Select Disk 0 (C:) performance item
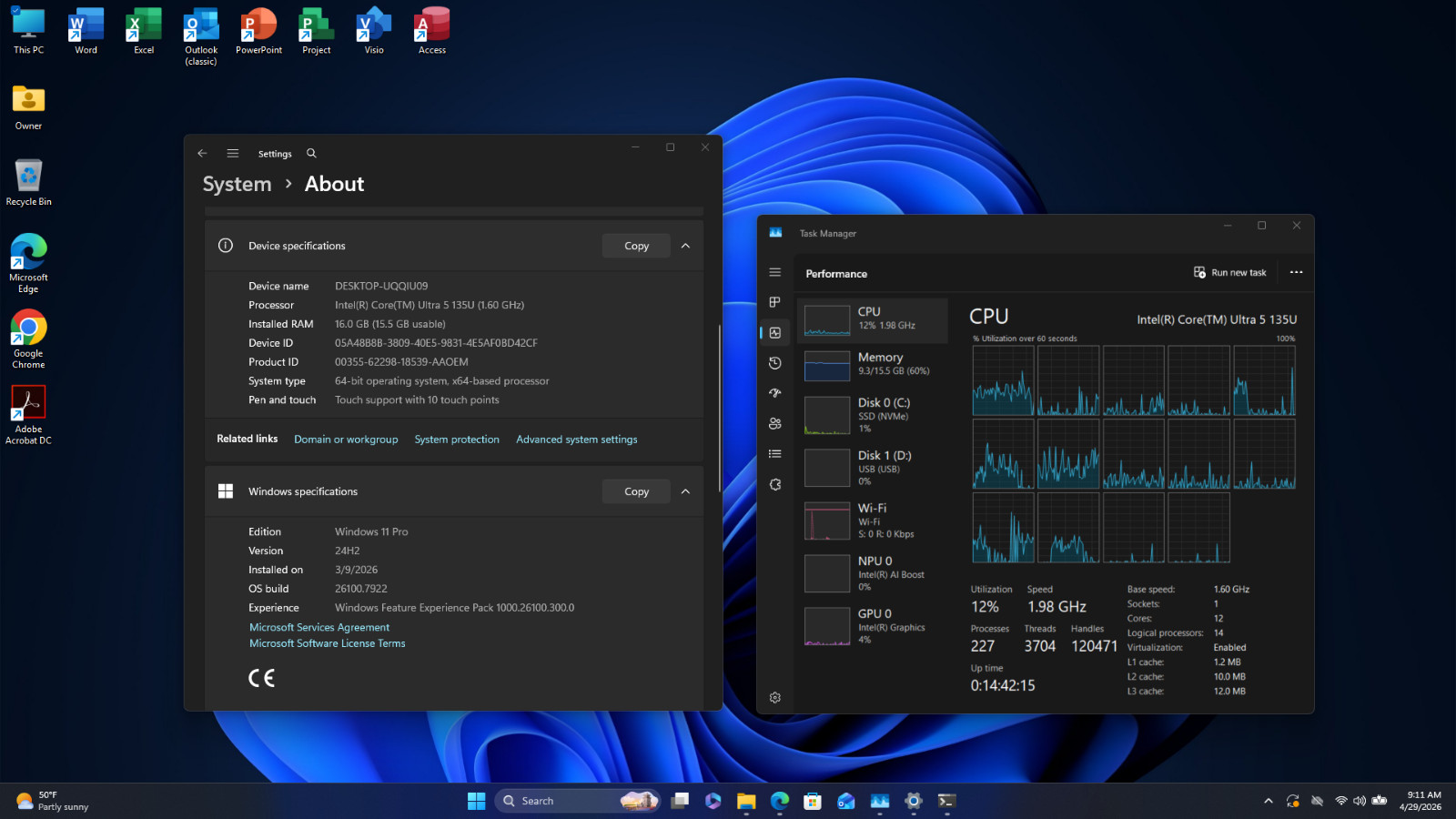 [x=873, y=415]
